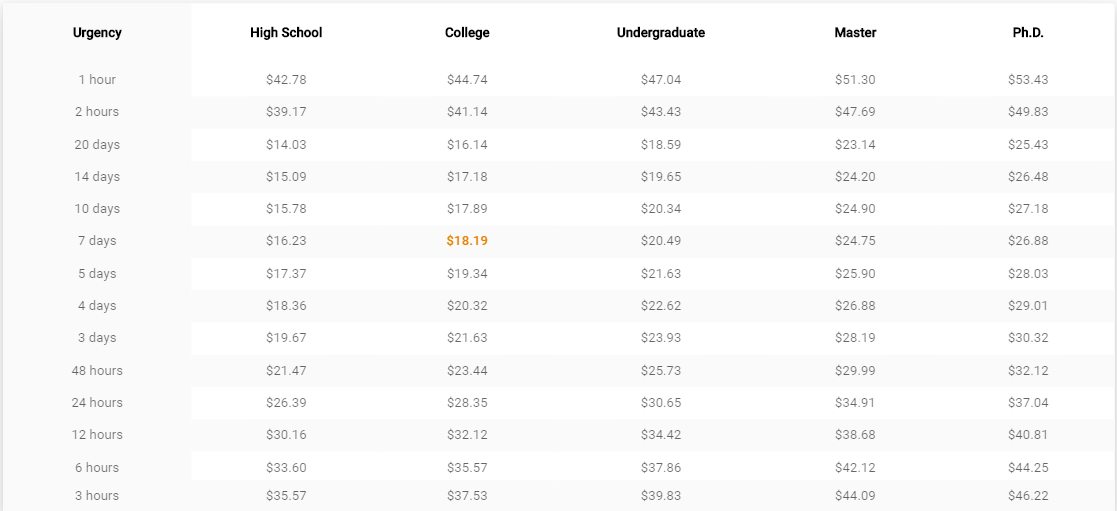1117x511 pixels.
Task: Select the $53.43 Ph.D. price
Action: point(1028,80)
